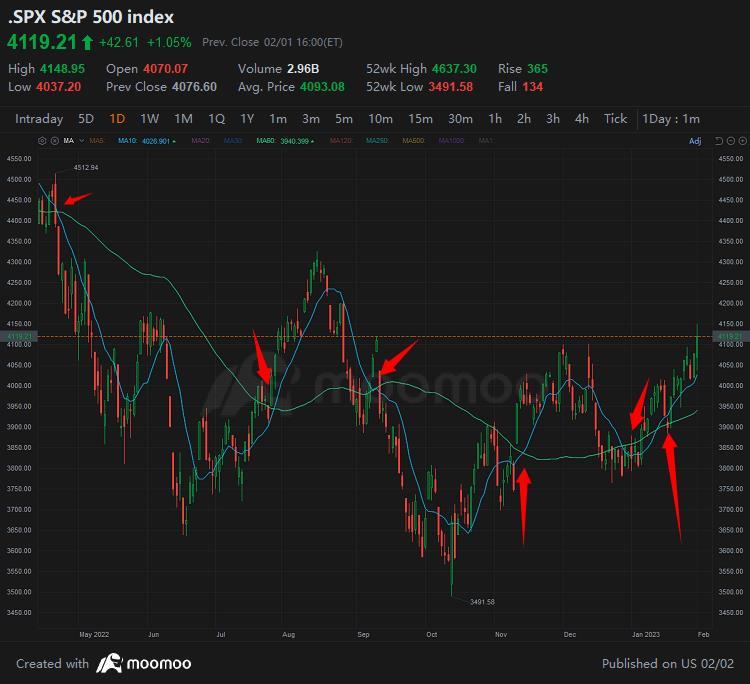Select the 1W timeframe tab

pos(149,118)
